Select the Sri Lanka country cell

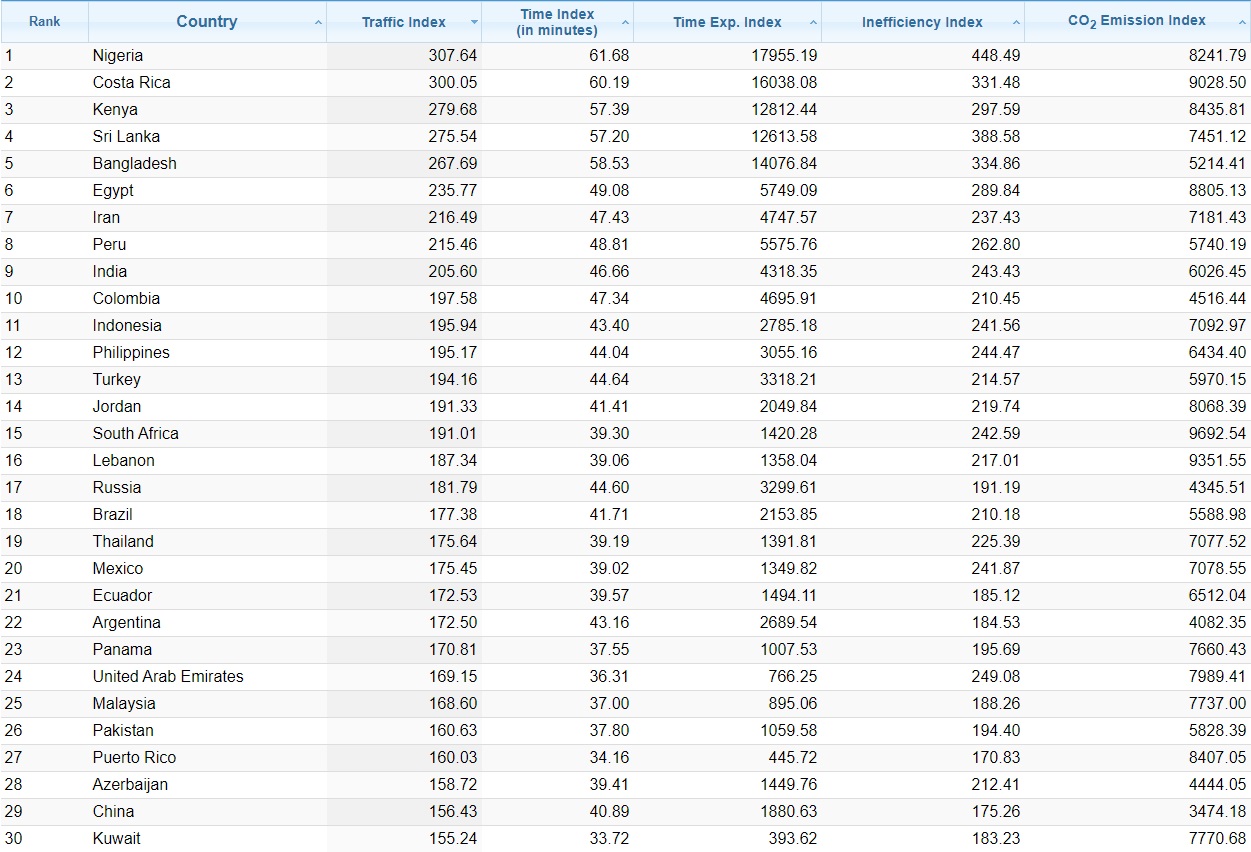pyautogui.click(x=207, y=137)
